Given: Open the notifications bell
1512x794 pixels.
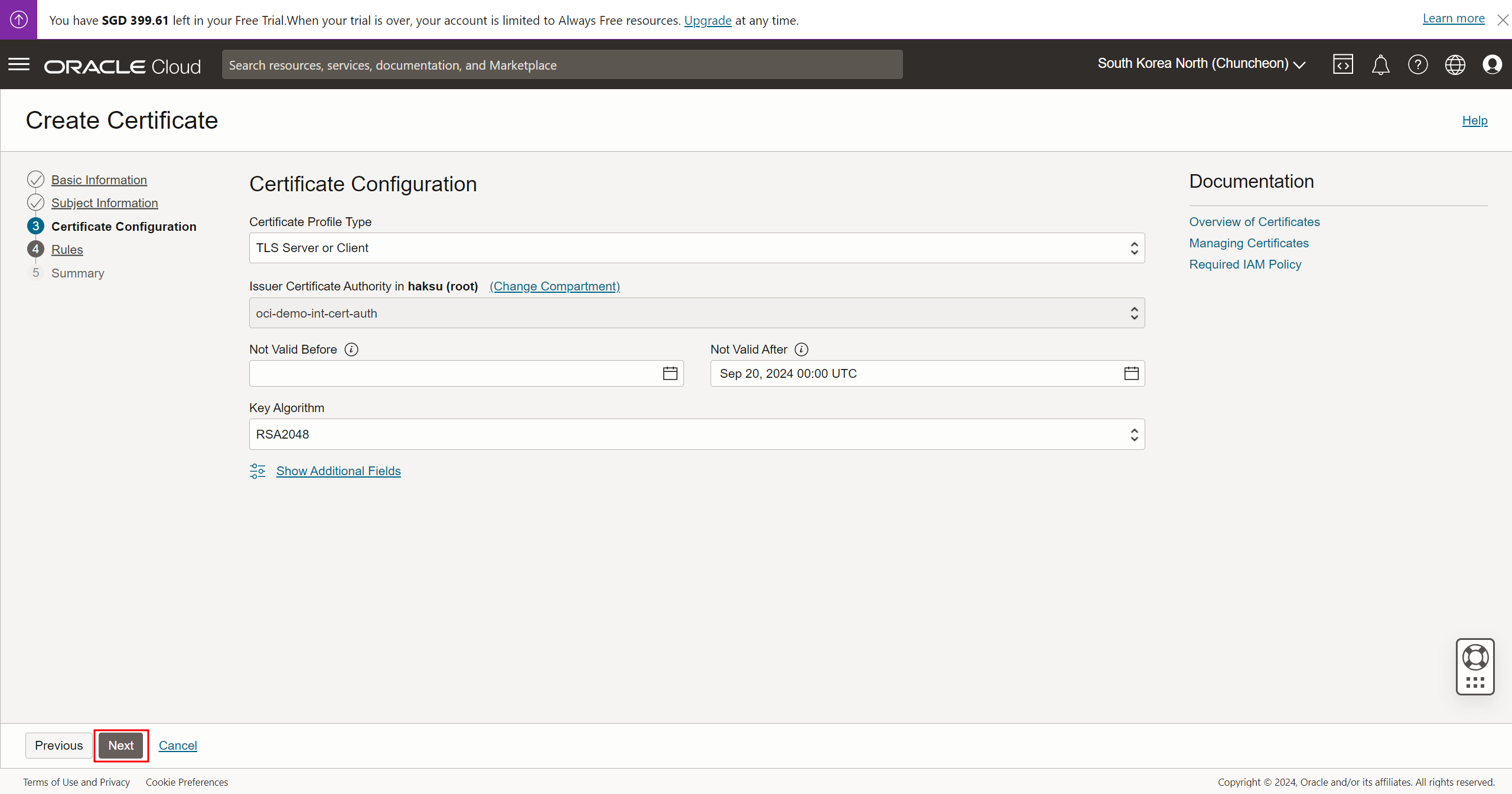Looking at the screenshot, I should (1380, 64).
